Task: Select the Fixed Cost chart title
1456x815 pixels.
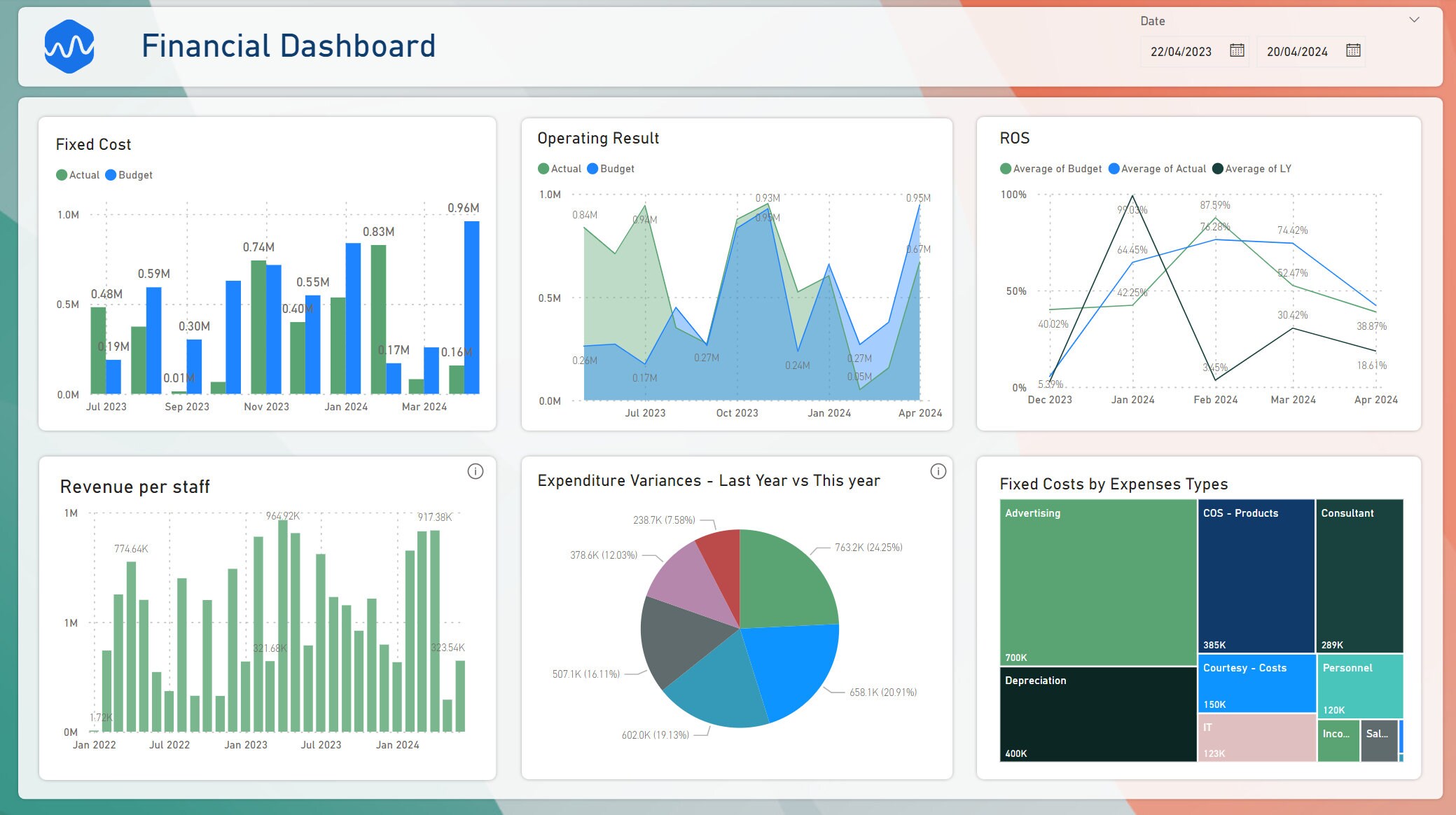Action: coord(93,144)
